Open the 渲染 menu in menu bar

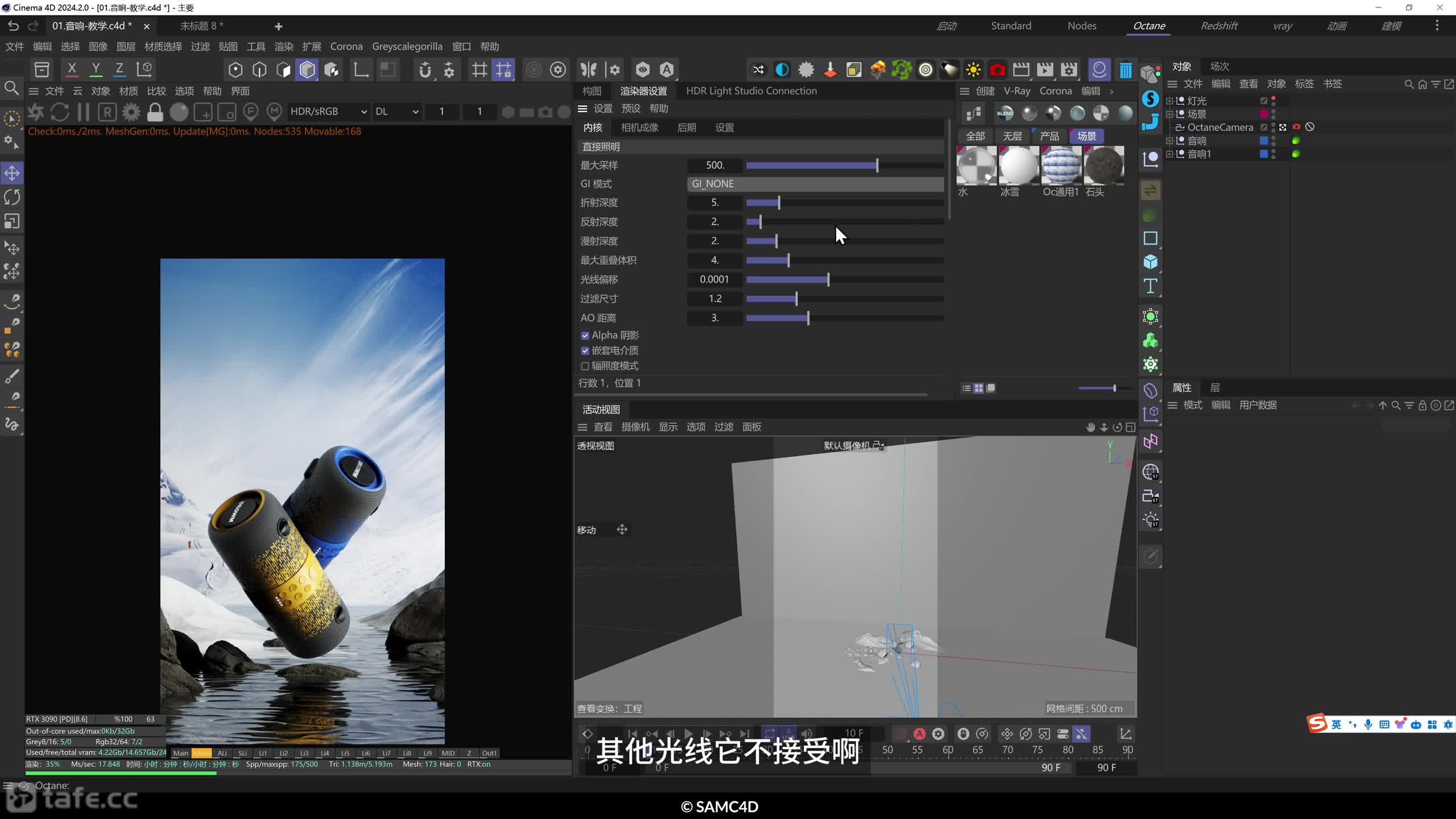pyautogui.click(x=284, y=47)
